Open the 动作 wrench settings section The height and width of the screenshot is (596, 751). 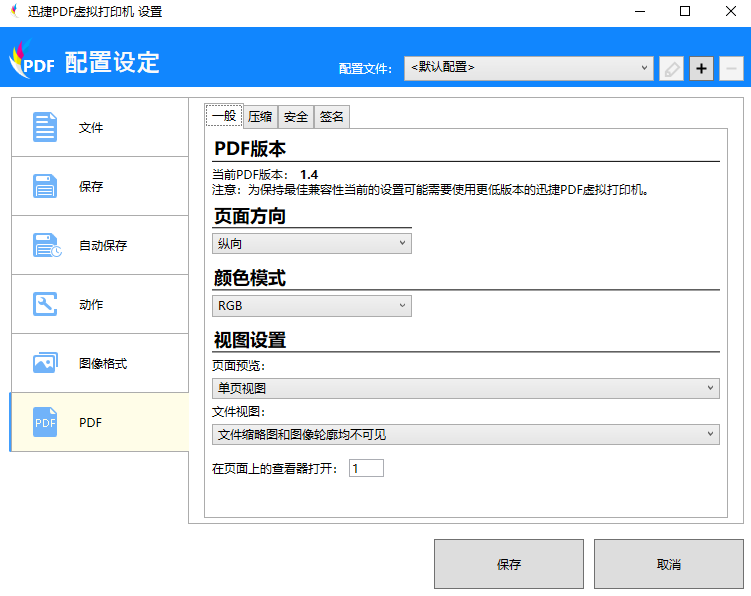(x=100, y=304)
